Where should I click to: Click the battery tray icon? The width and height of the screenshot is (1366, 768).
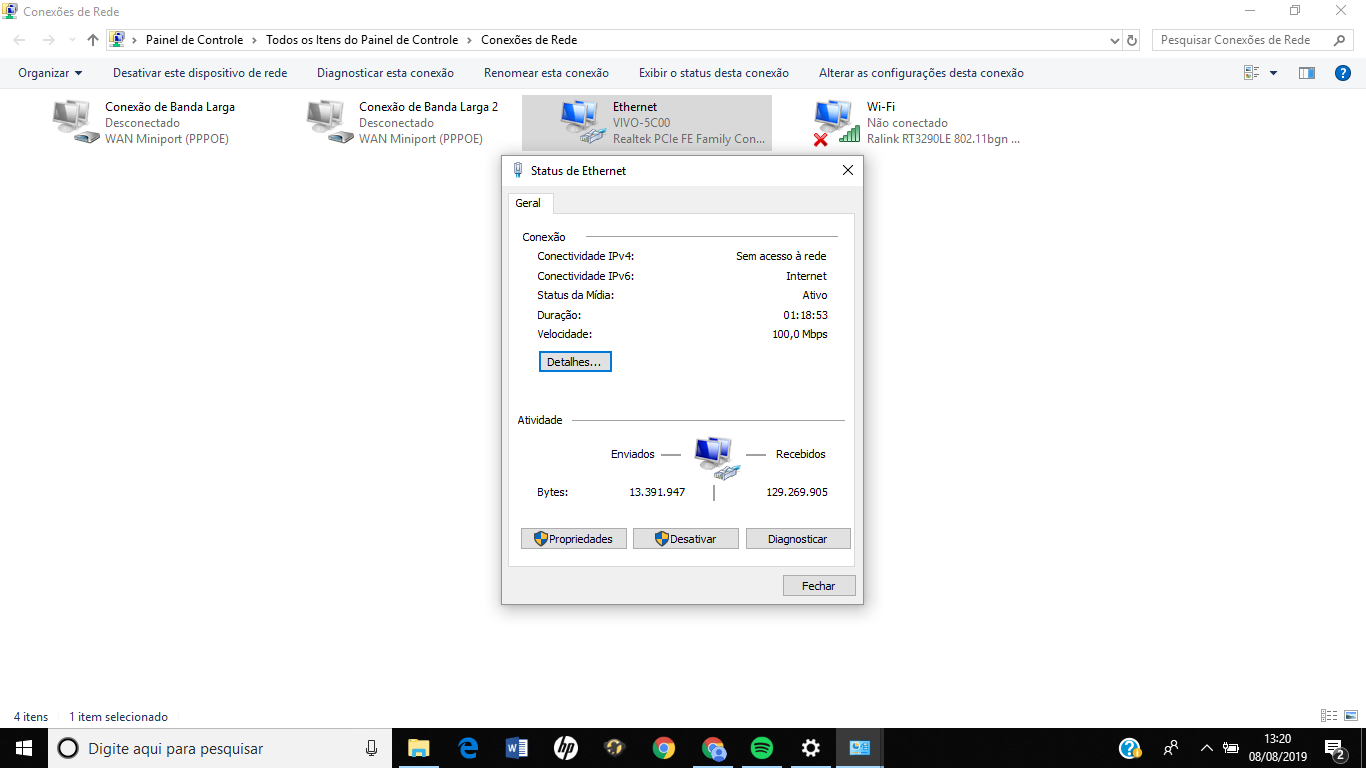[1232, 748]
